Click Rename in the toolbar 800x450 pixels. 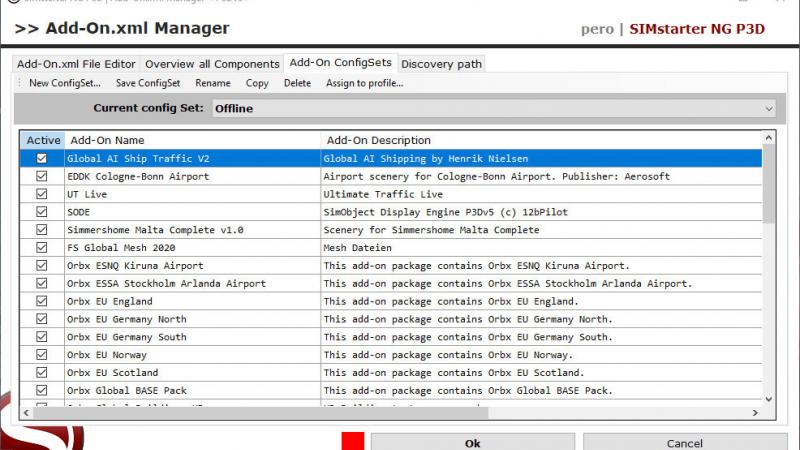pyautogui.click(x=213, y=83)
